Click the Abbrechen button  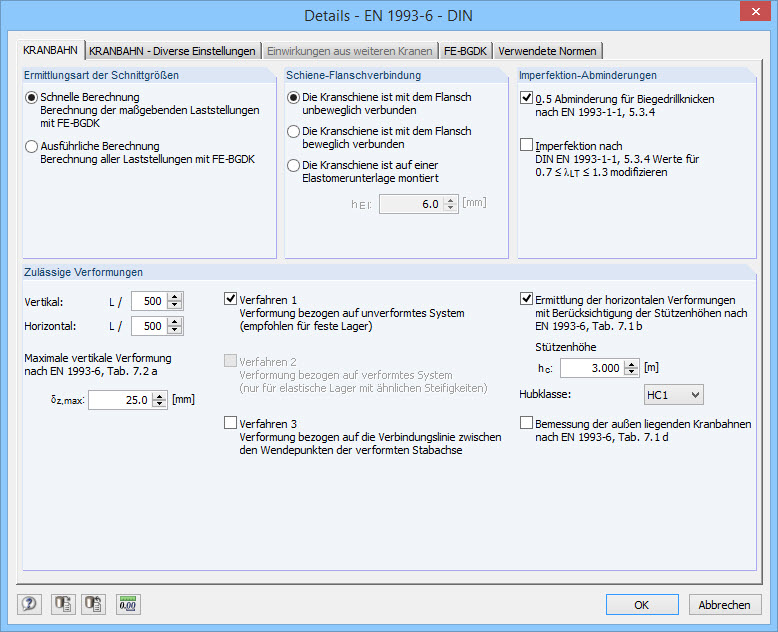pos(724,605)
